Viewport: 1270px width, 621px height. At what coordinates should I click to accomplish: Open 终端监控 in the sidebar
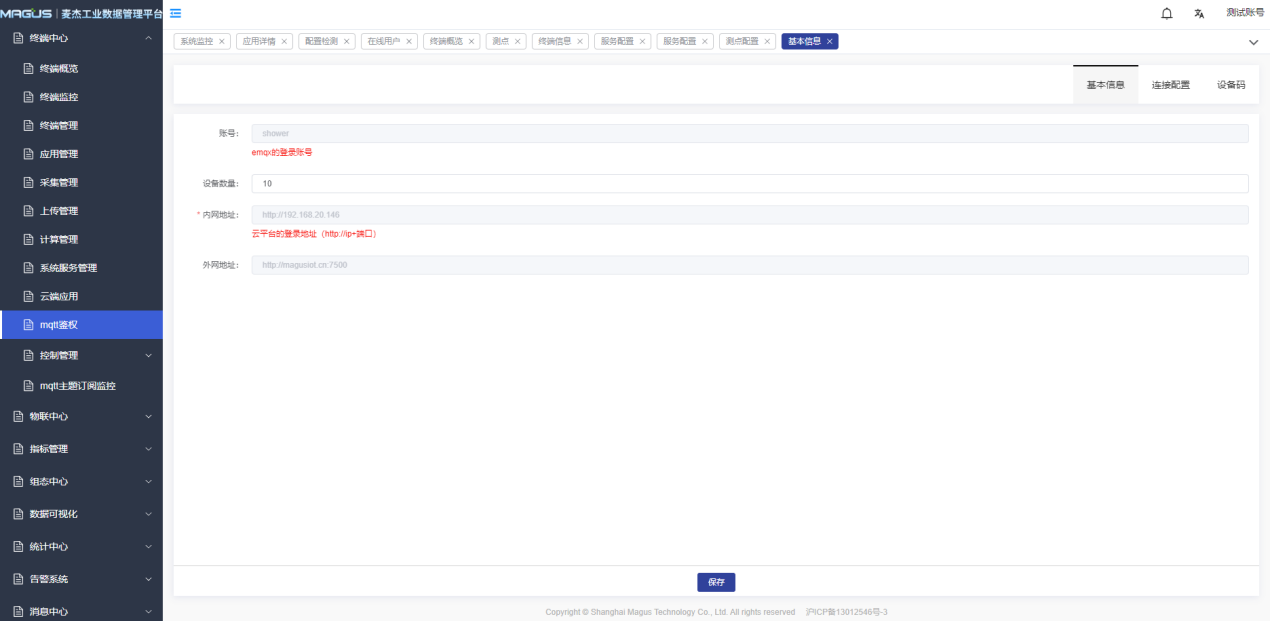click(59, 97)
